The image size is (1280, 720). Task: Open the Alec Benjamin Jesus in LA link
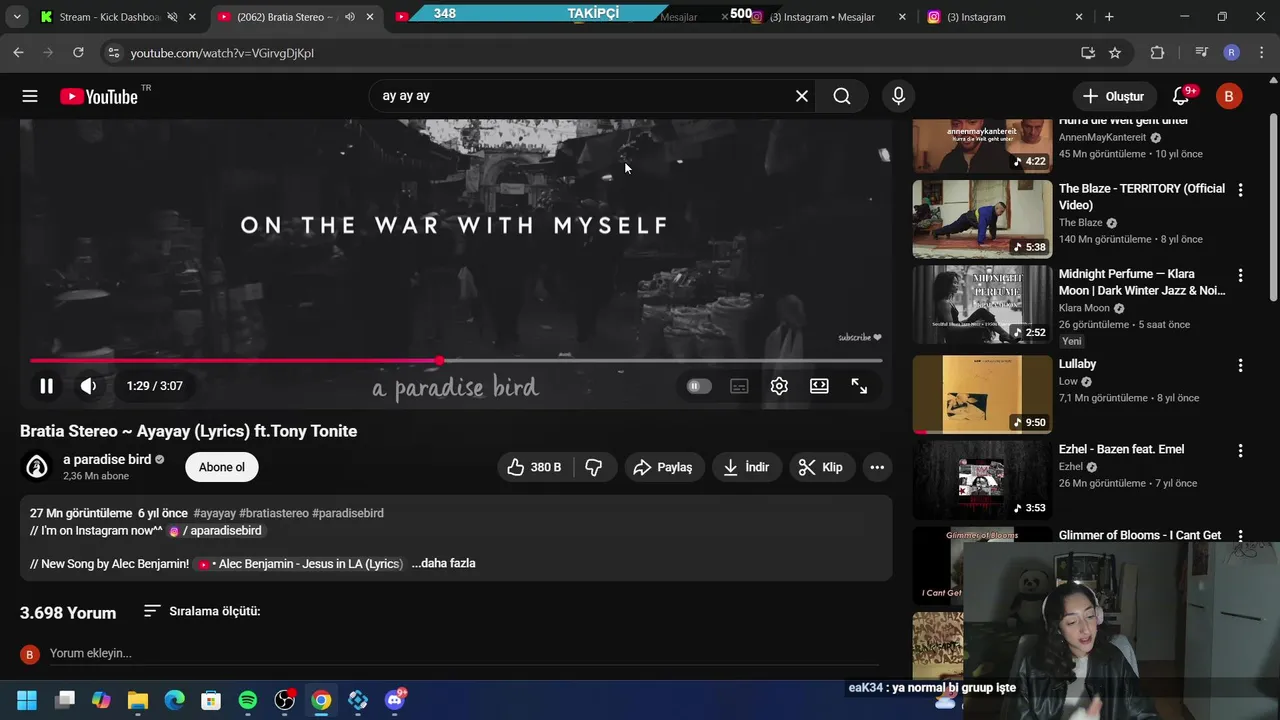(x=300, y=564)
